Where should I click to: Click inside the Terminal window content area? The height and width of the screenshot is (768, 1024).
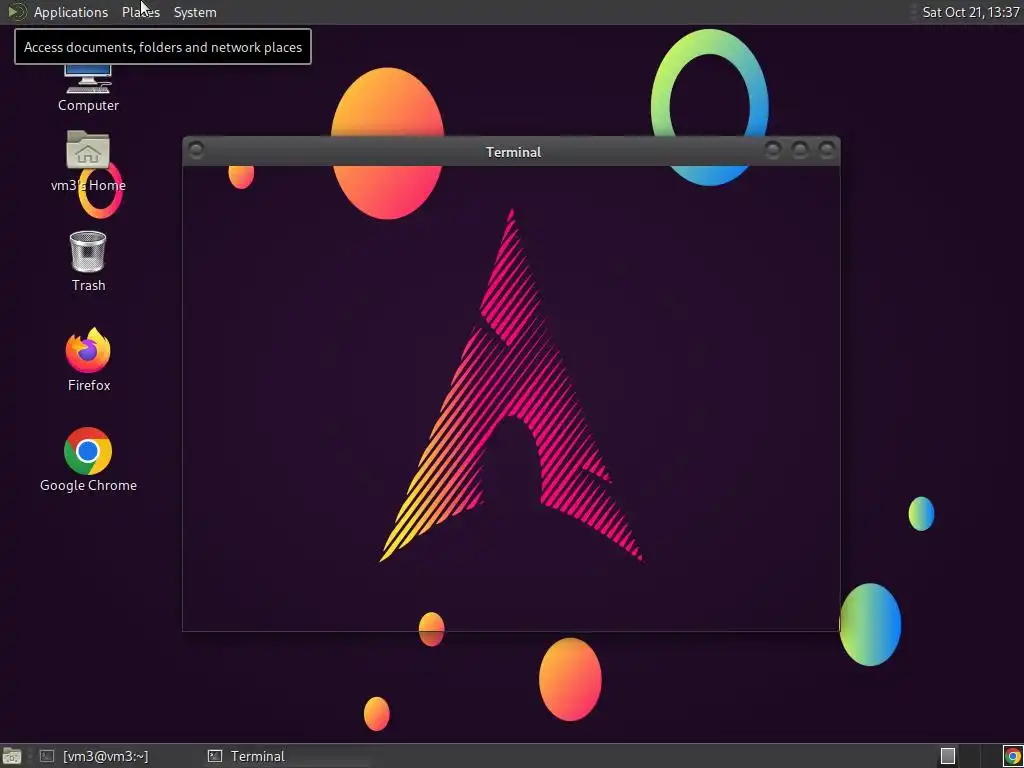coord(511,398)
